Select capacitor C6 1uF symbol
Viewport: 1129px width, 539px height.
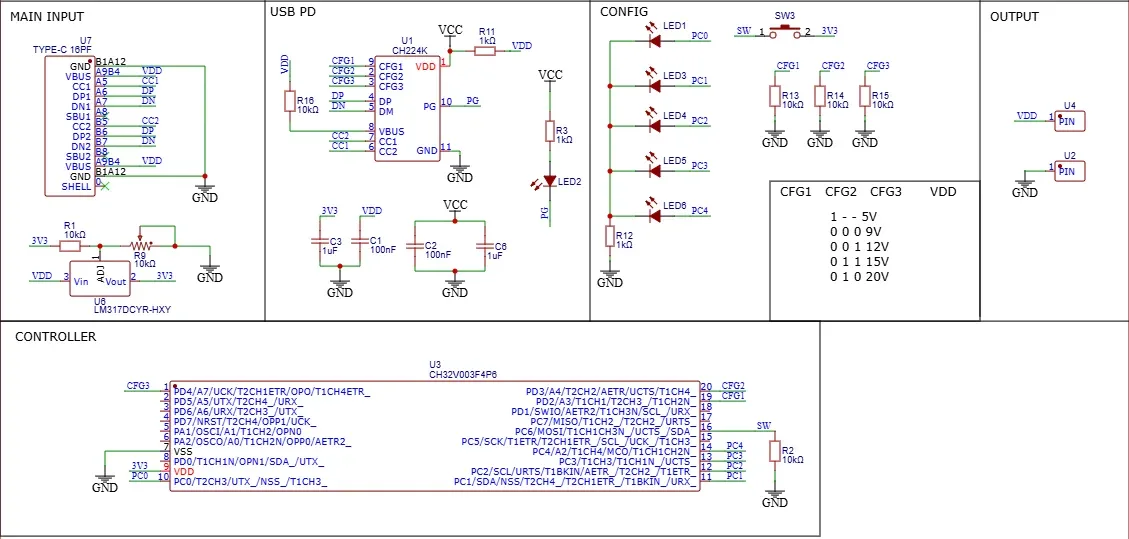[x=485, y=246]
